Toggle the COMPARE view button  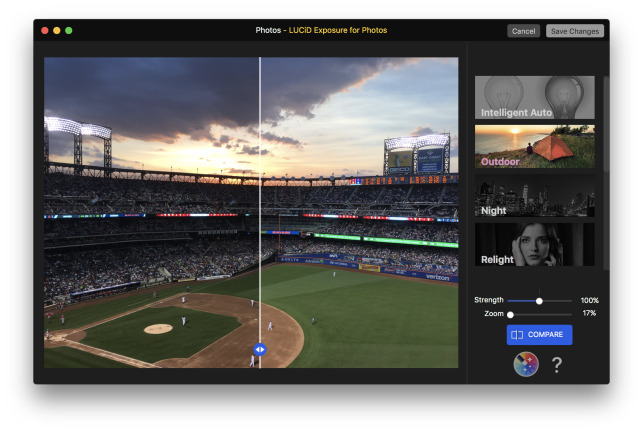pos(539,334)
